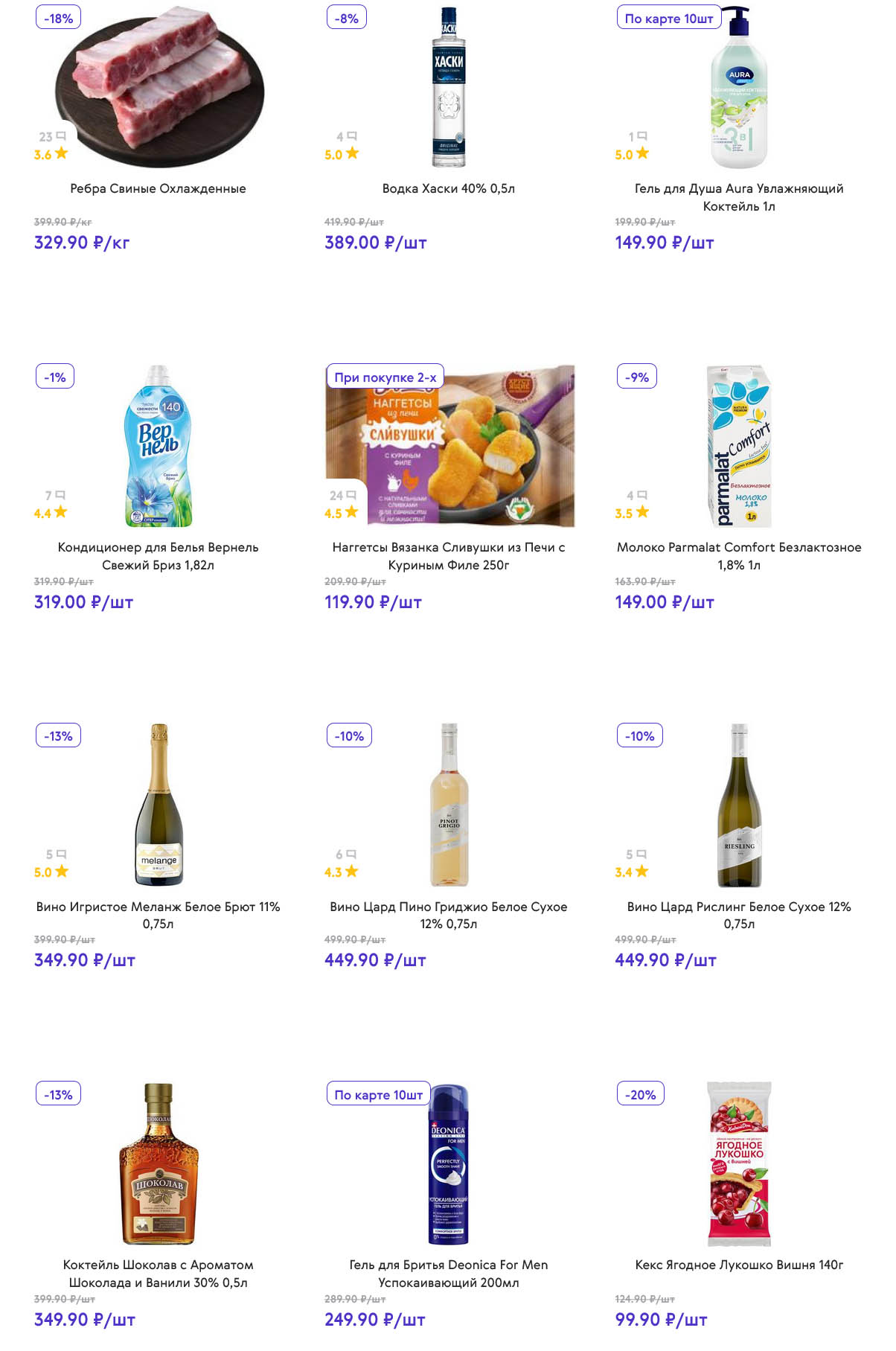Click the comment icon on Рислинг wine
The height and width of the screenshot is (1351, 896).
click(x=641, y=854)
